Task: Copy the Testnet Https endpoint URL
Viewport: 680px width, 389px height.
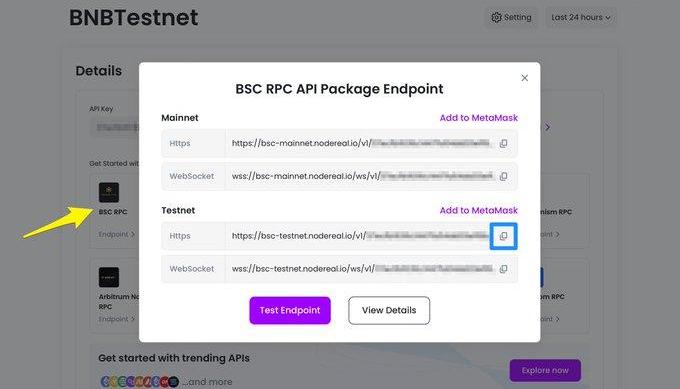Action: pyautogui.click(x=503, y=236)
